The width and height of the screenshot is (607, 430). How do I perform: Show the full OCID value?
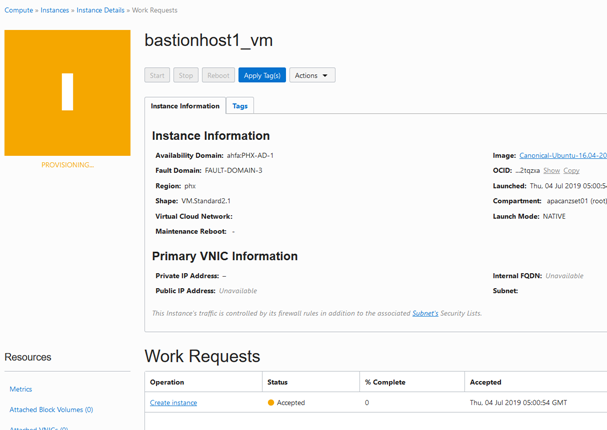tap(551, 171)
